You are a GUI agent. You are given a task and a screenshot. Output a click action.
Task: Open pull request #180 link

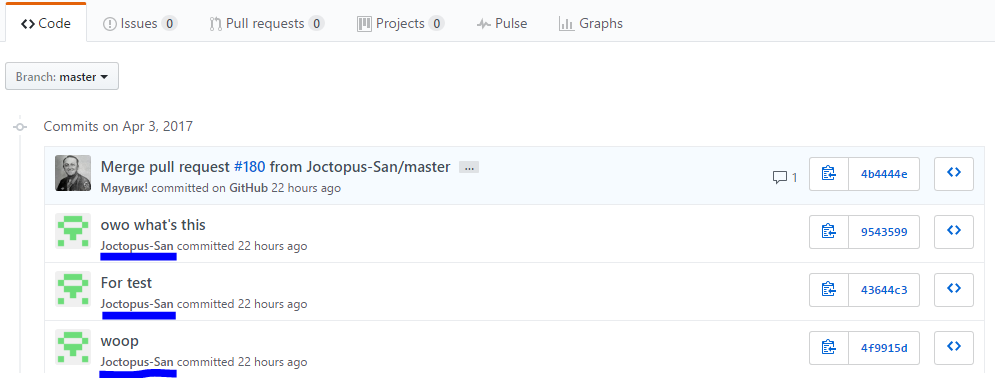[x=249, y=167]
